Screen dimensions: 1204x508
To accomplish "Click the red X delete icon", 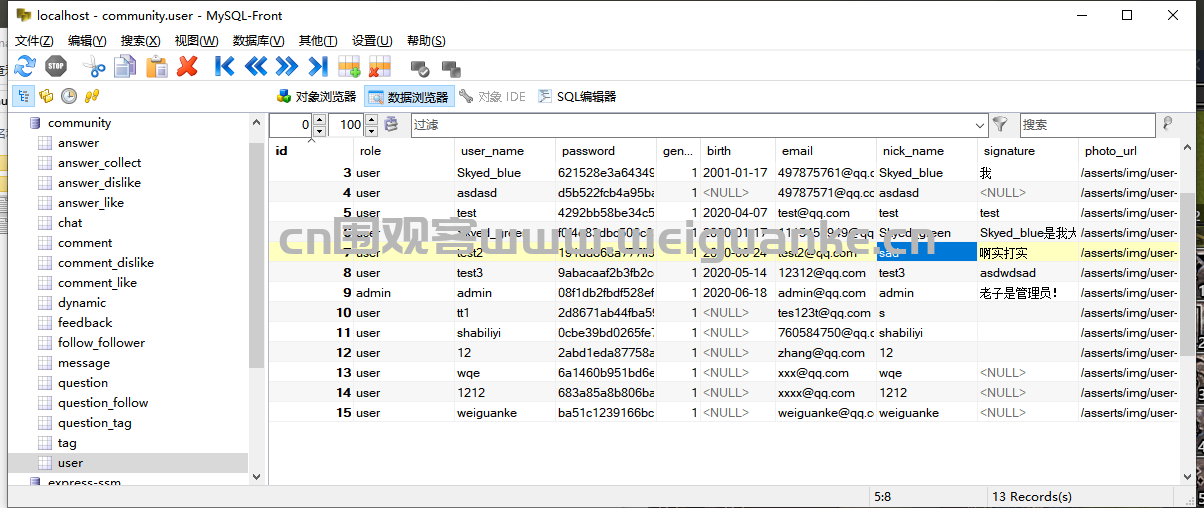I will [x=187, y=67].
